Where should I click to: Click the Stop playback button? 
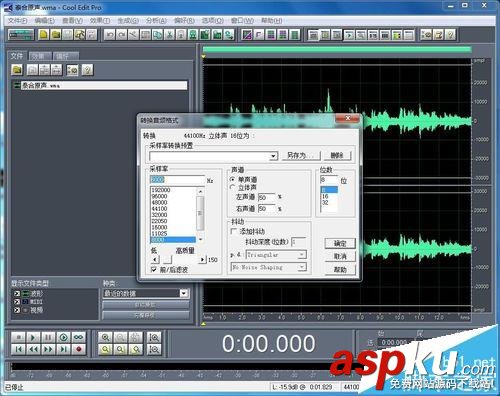tap(18, 337)
